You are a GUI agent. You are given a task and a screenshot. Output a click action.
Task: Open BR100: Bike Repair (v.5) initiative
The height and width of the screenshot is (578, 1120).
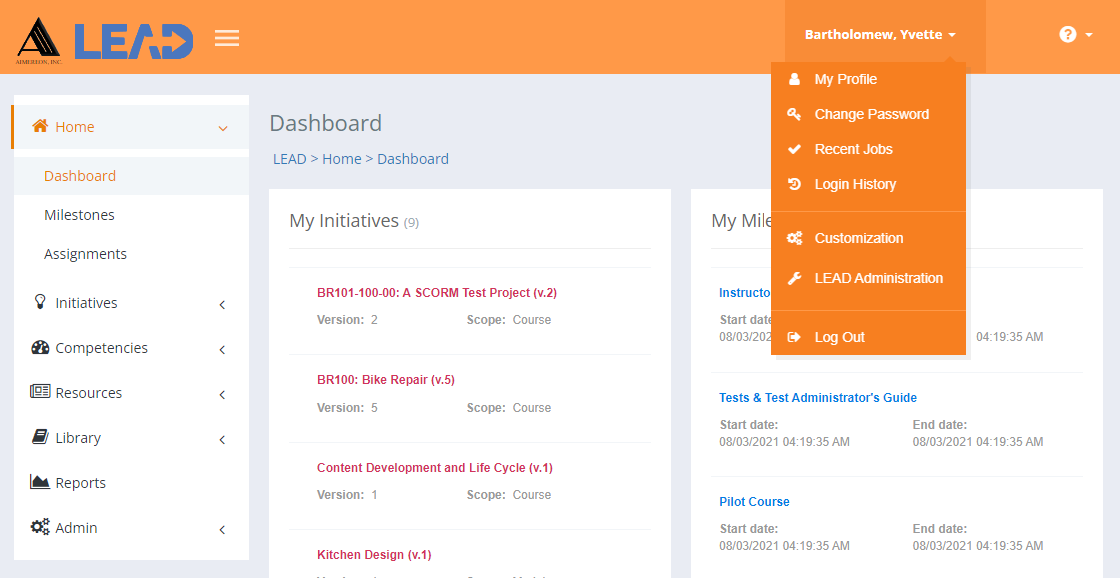click(386, 380)
